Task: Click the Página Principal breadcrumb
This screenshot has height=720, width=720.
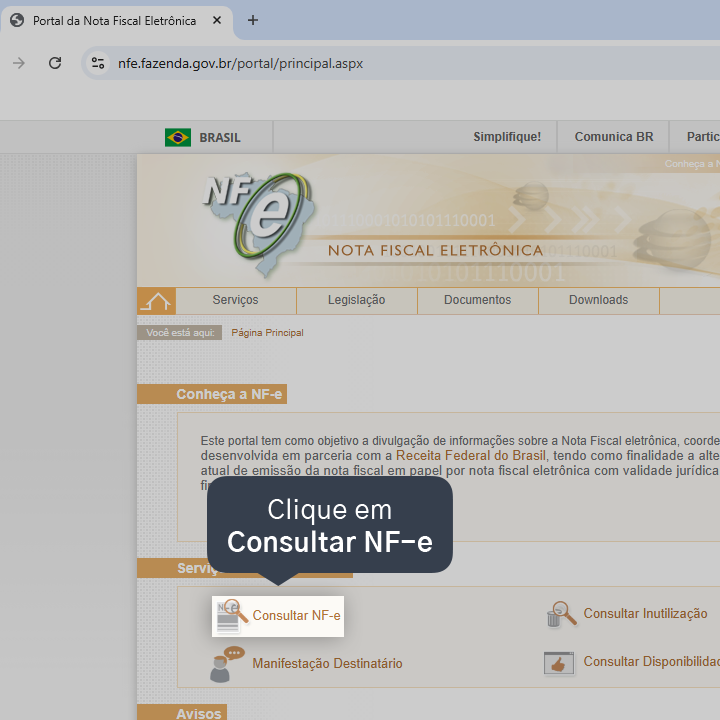Action: [267, 332]
